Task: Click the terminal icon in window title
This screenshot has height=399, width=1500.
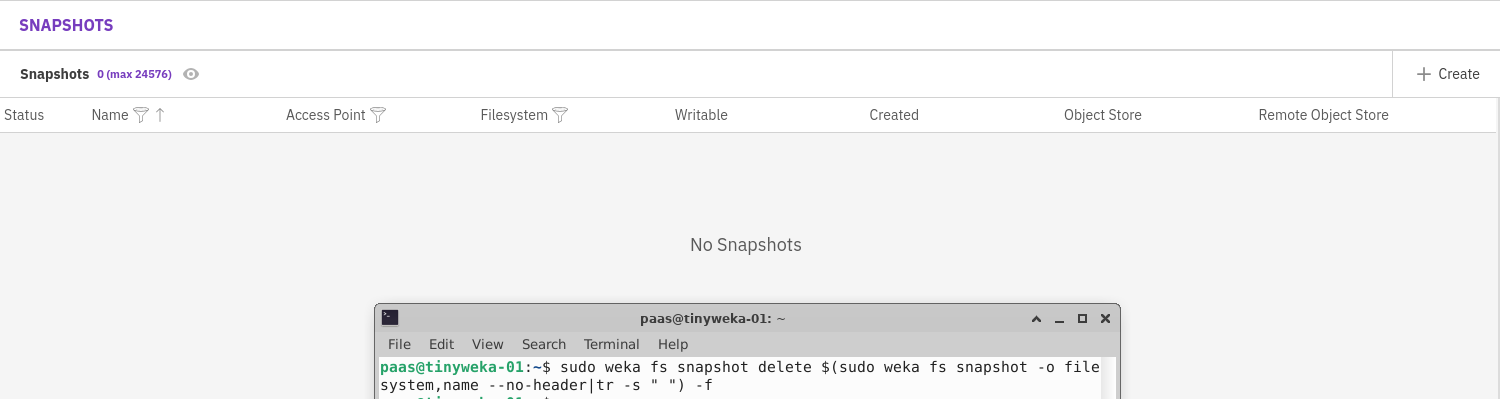Action: (x=390, y=318)
